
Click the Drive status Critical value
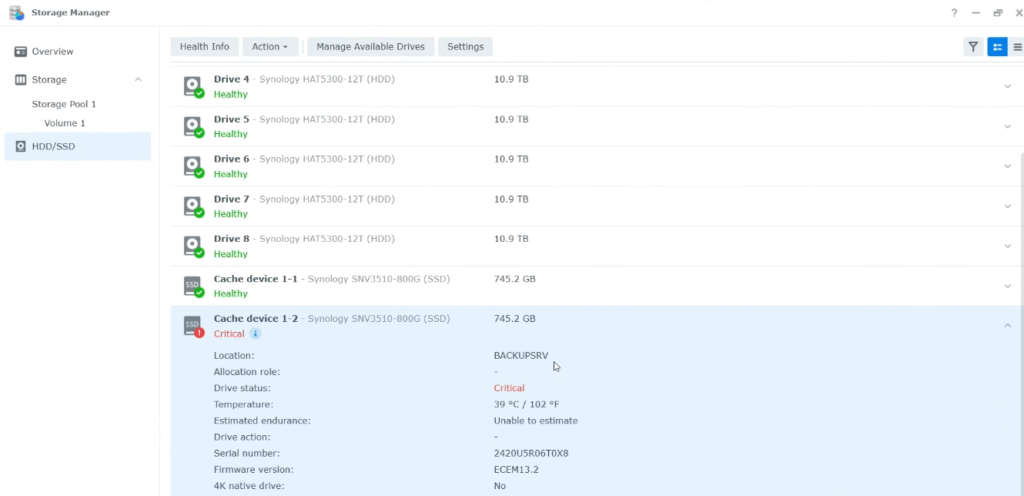pos(509,388)
